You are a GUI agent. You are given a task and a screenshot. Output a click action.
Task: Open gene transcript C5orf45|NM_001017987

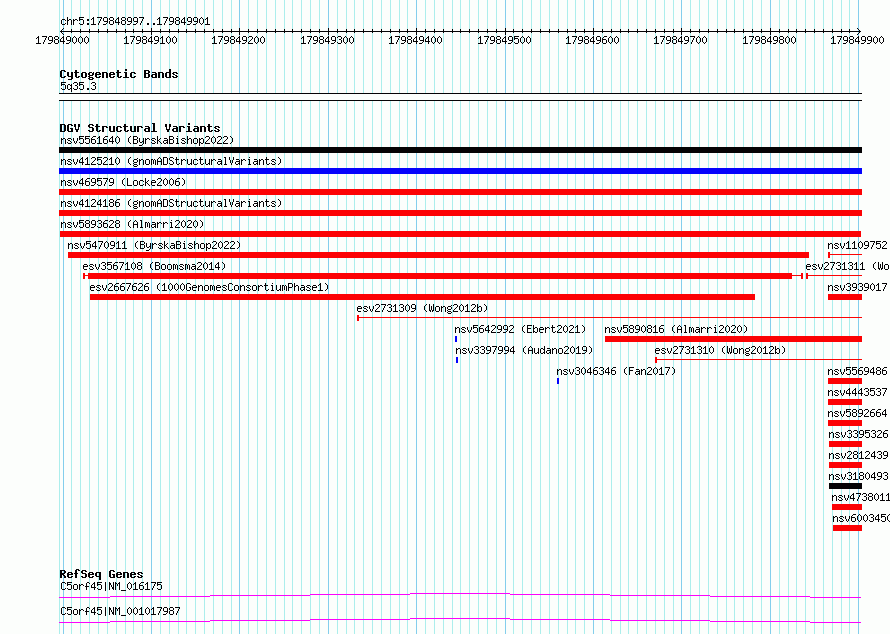[x=120, y=611]
